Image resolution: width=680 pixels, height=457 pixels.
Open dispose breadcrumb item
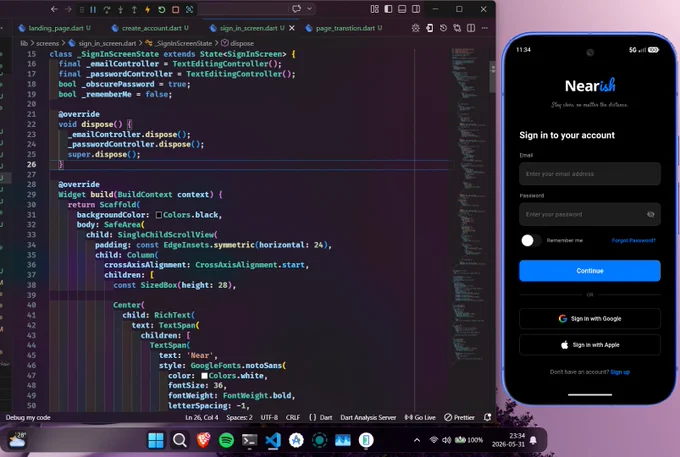[242, 43]
